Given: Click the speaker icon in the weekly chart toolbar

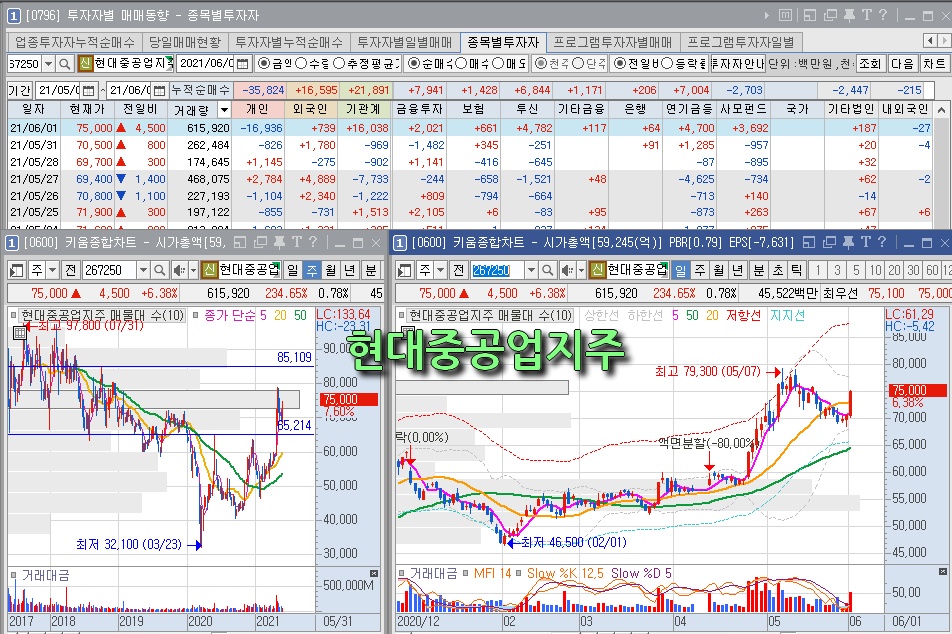Looking at the screenshot, I should [x=178, y=270].
